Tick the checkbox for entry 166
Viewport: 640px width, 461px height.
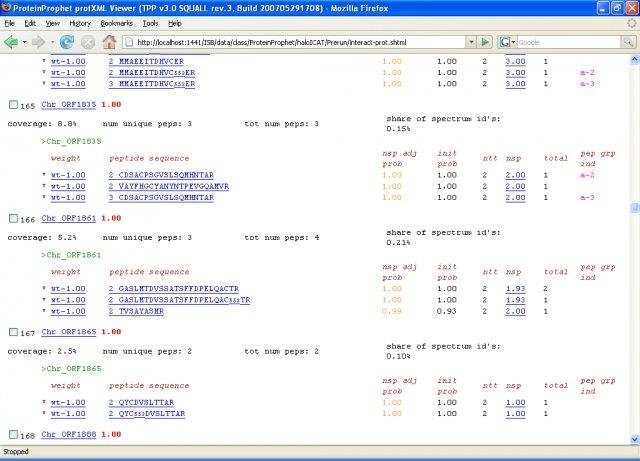(12, 218)
